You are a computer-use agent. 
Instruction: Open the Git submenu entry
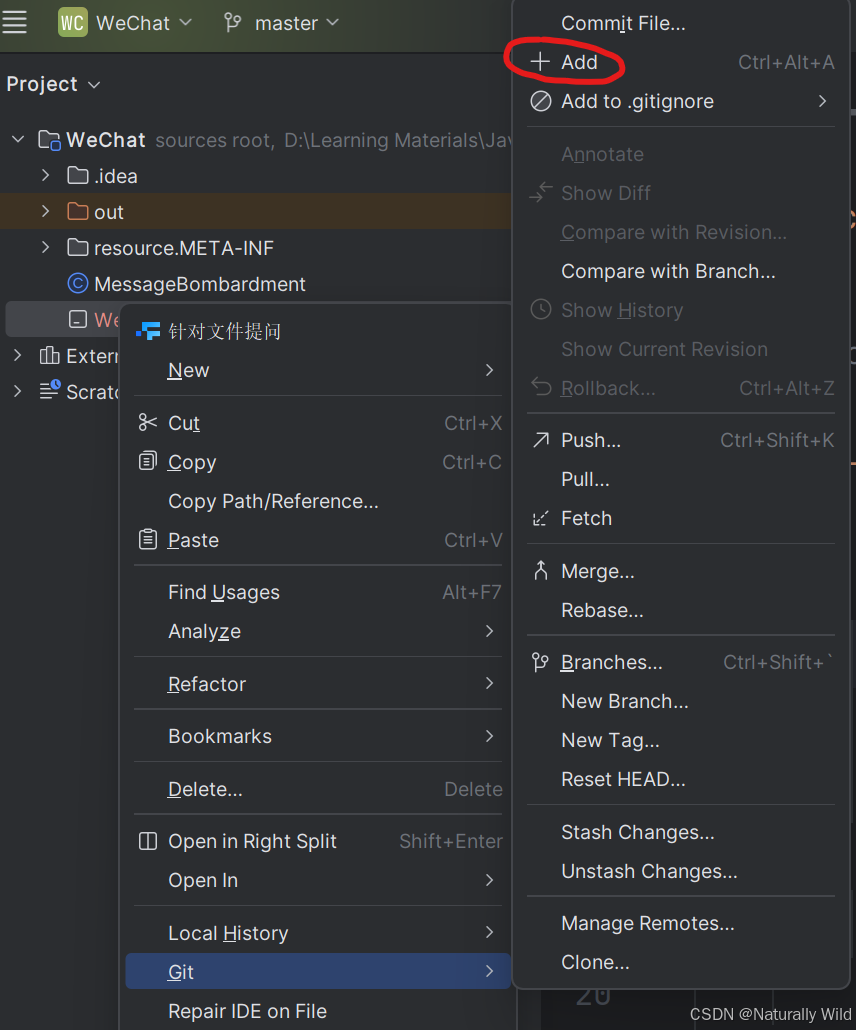click(318, 972)
